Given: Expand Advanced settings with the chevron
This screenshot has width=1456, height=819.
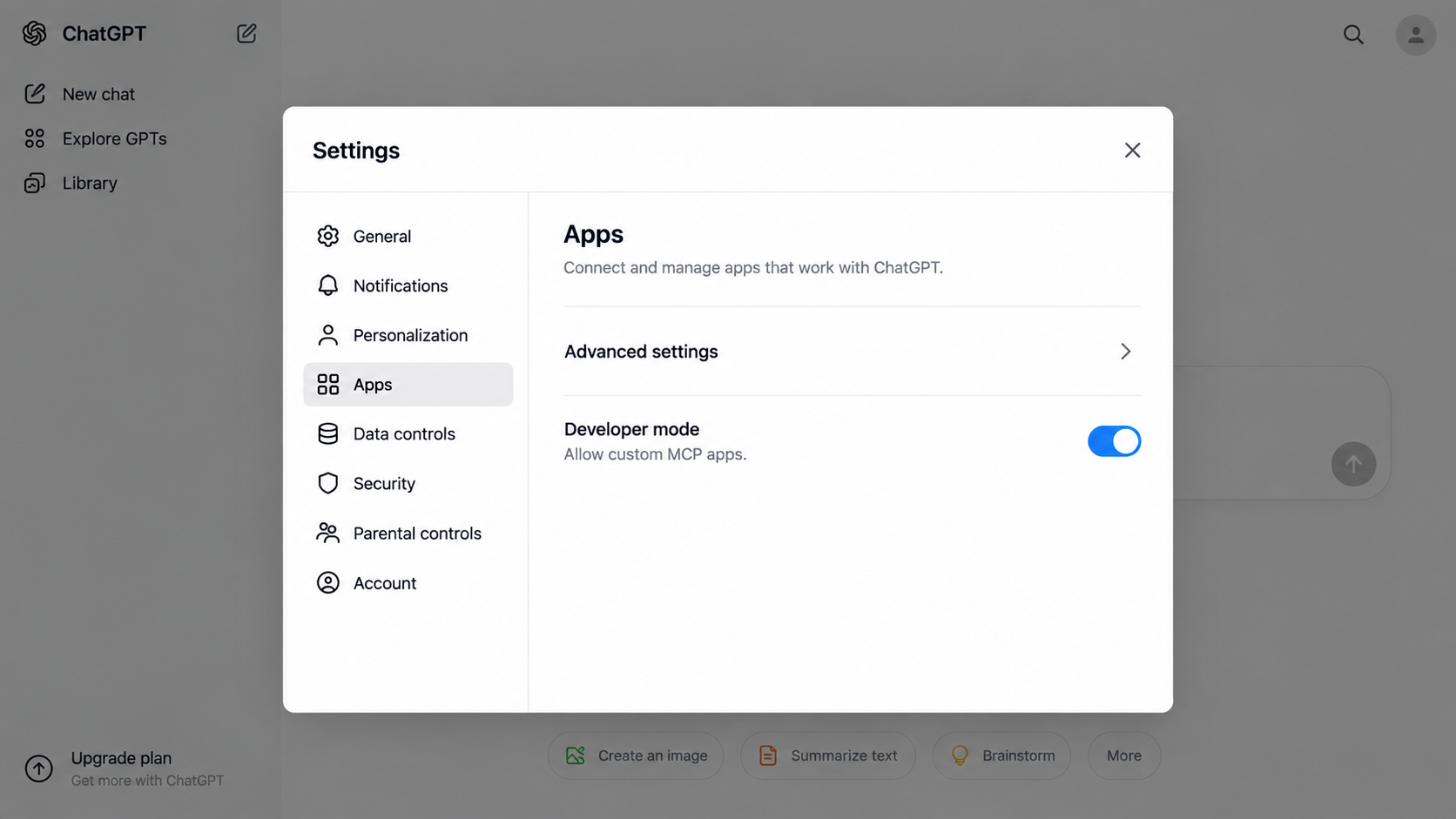Looking at the screenshot, I should pos(1125,352).
